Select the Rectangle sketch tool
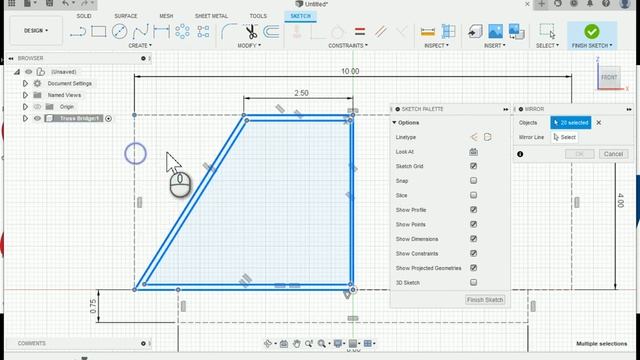Viewport: 640px width, 360px height. point(98,31)
